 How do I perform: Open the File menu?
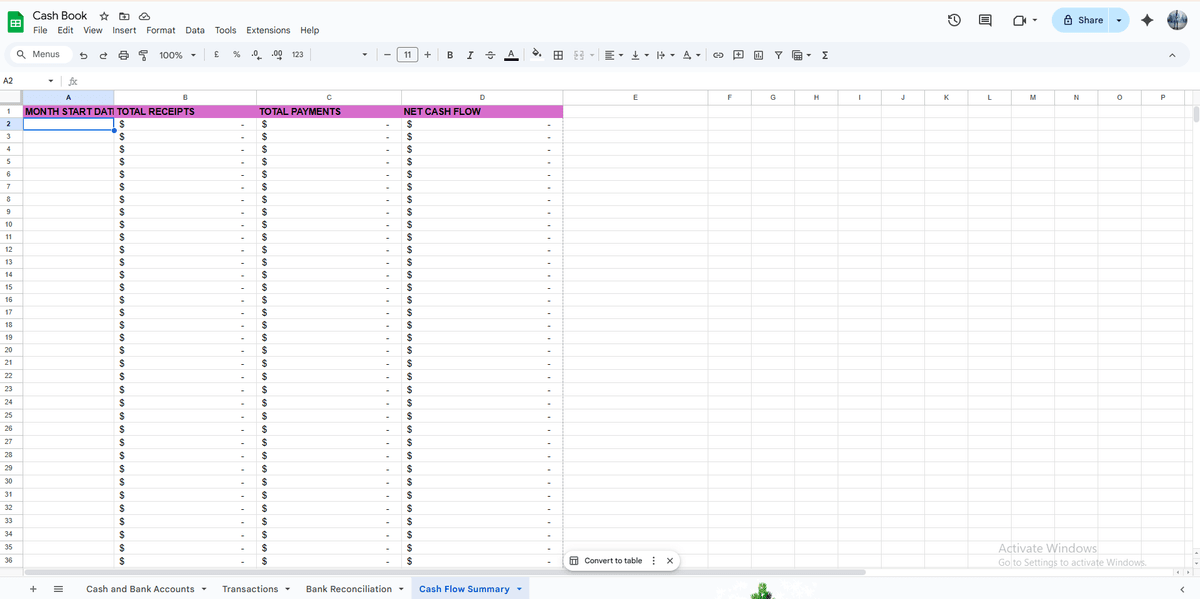[x=40, y=30]
